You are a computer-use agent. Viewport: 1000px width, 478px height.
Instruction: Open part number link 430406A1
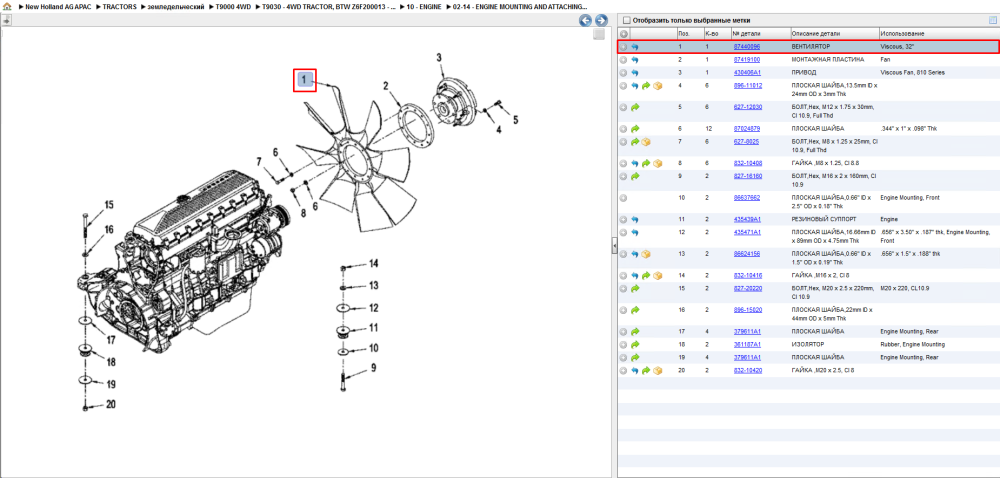(x=747, y=73)
